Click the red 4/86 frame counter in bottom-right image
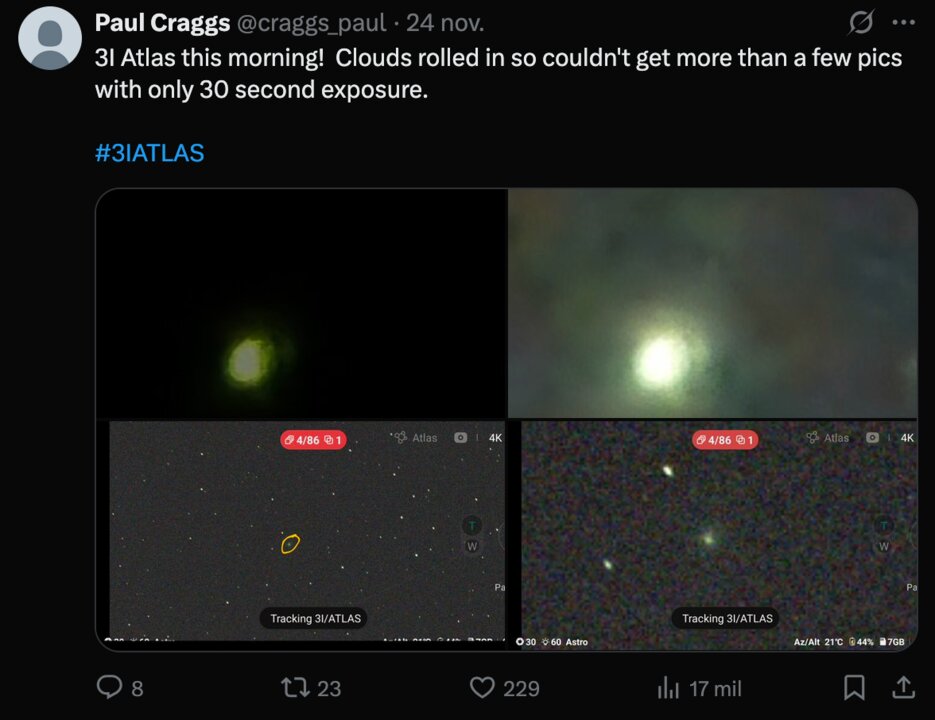Viewport: 935px width, 720px height. [x=725, y=439]
